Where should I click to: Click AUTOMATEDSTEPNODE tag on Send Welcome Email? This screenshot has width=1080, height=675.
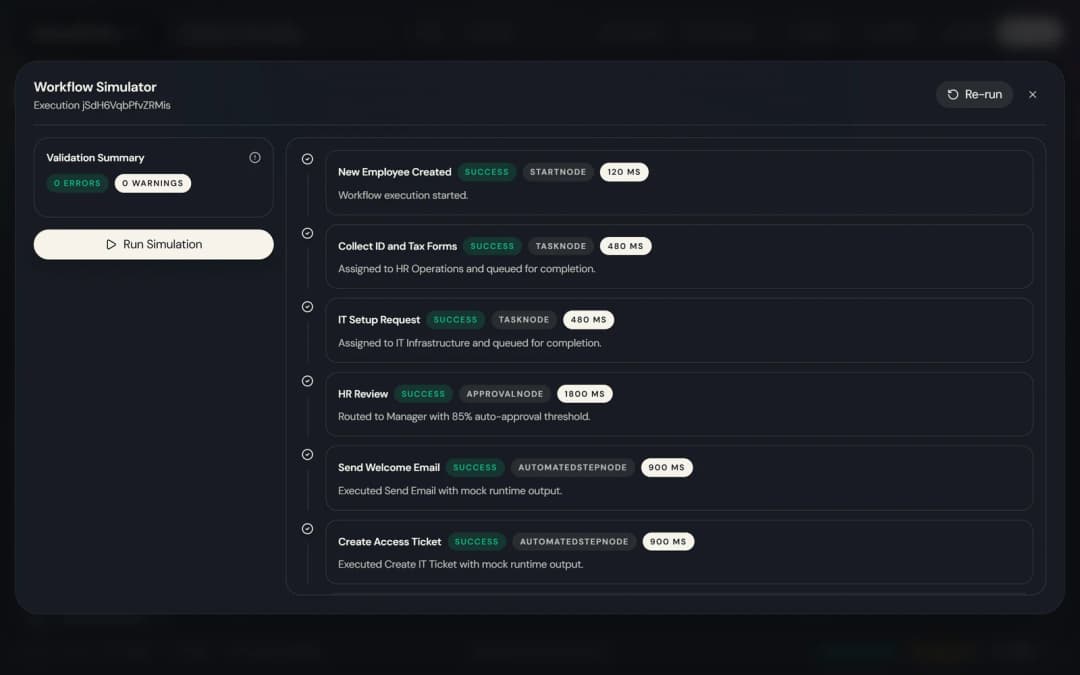click(x=572, y=468)
